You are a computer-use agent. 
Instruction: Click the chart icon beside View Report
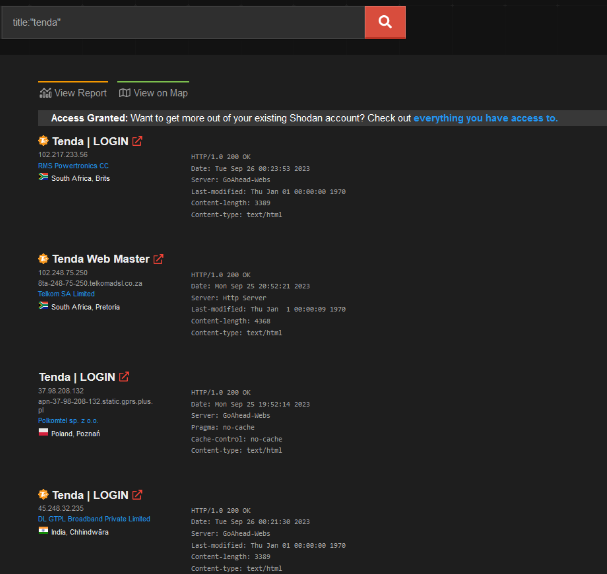click(x=45, y=93)
